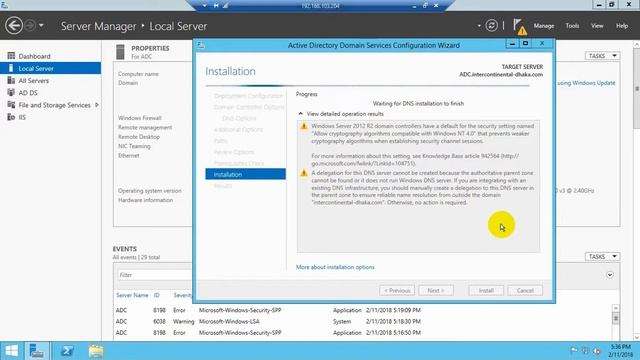
Task: Expand the events filter chevron
Action: pos(610,275)
